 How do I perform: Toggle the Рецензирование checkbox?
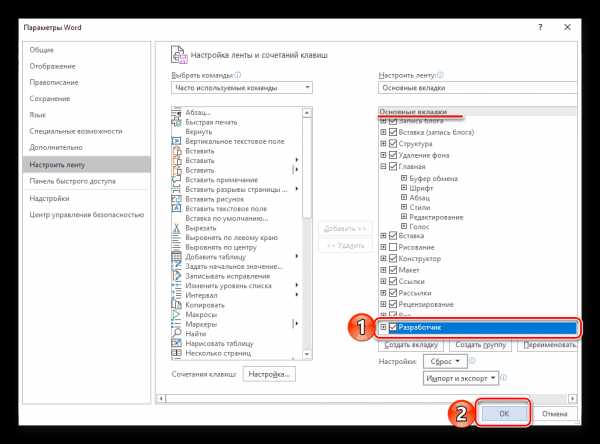(x=393, y=304)
